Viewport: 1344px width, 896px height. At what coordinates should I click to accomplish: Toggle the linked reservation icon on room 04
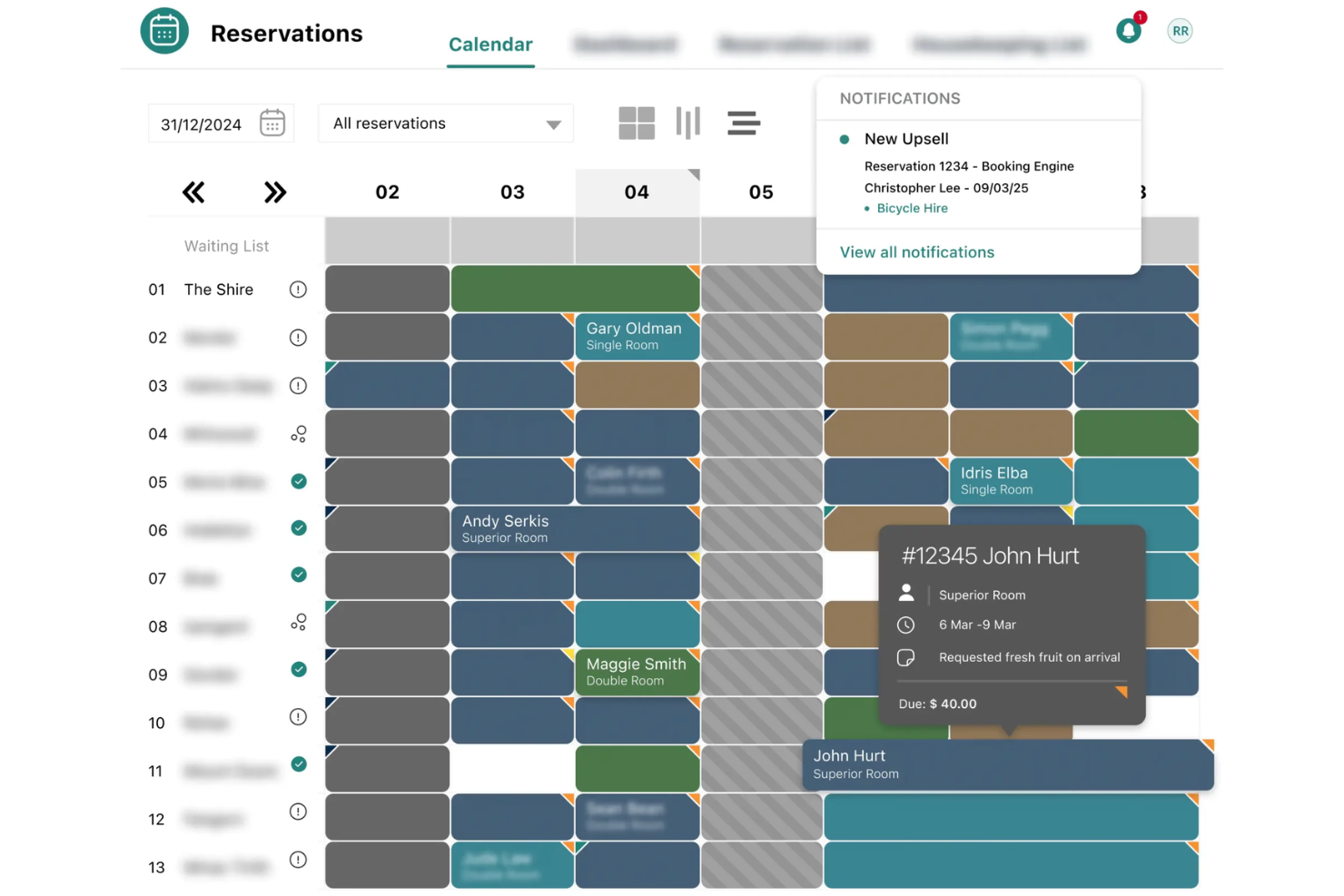point(298,434)
